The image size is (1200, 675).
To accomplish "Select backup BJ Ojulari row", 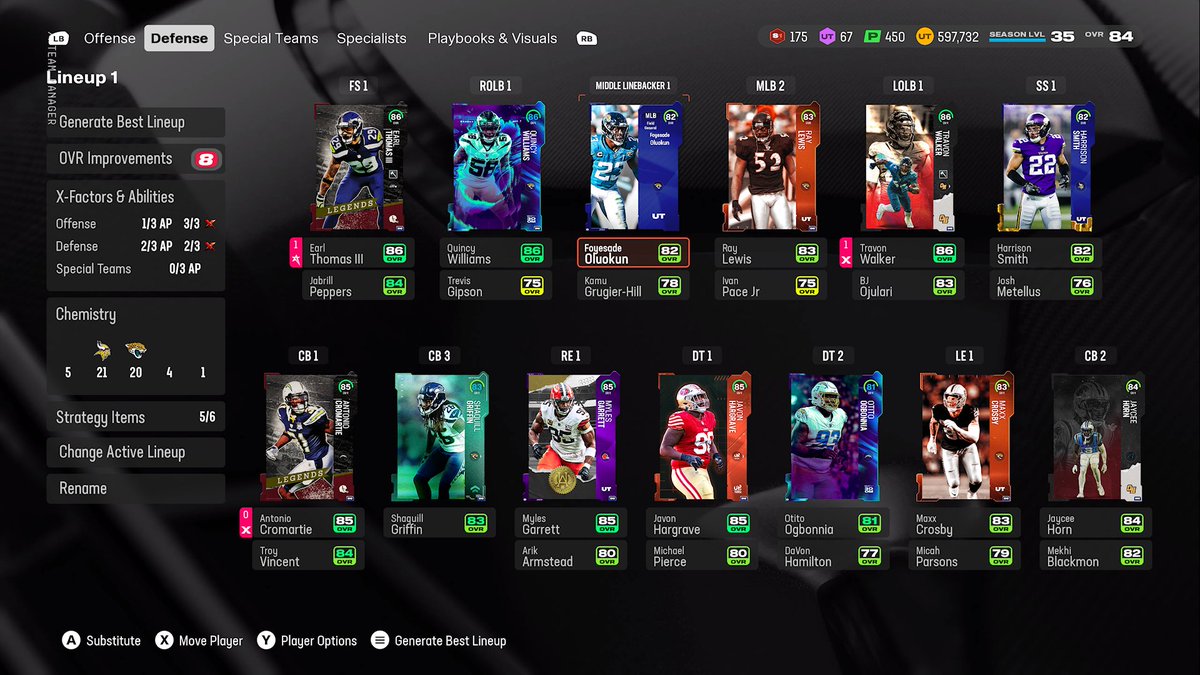I will click(908, 286).
